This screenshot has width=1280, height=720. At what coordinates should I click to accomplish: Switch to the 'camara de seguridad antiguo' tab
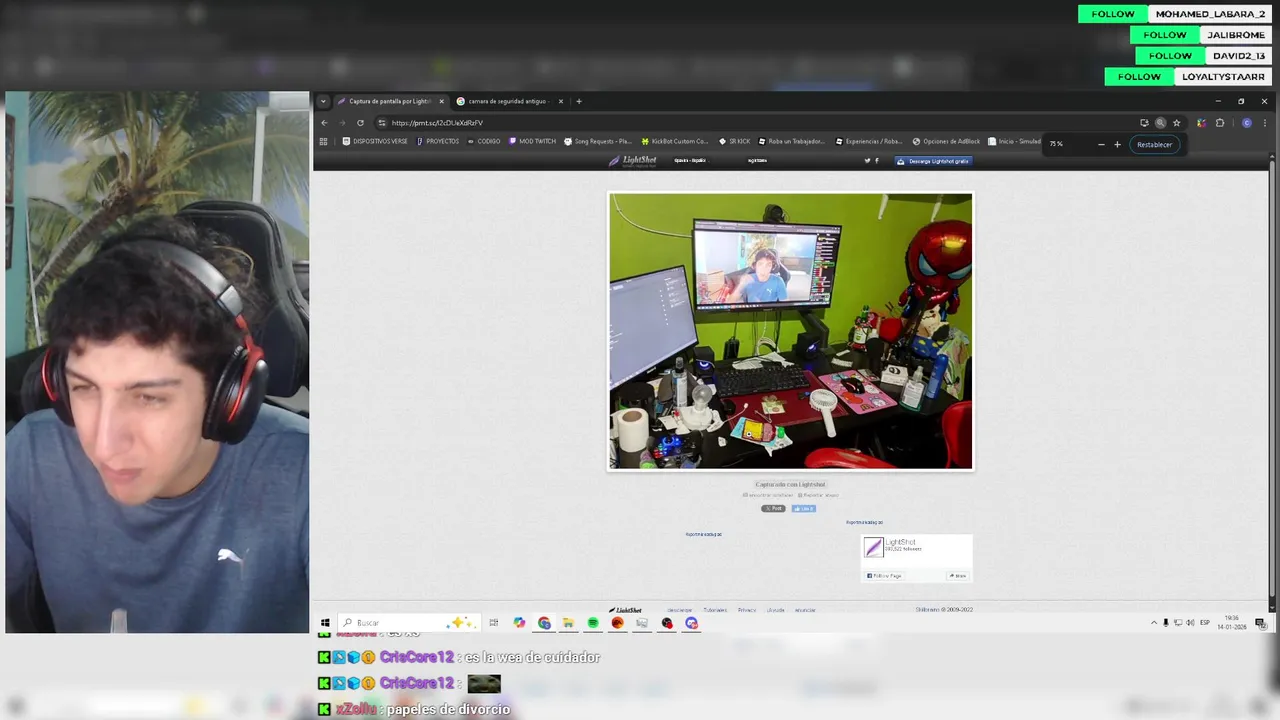(x=509, y=101)
